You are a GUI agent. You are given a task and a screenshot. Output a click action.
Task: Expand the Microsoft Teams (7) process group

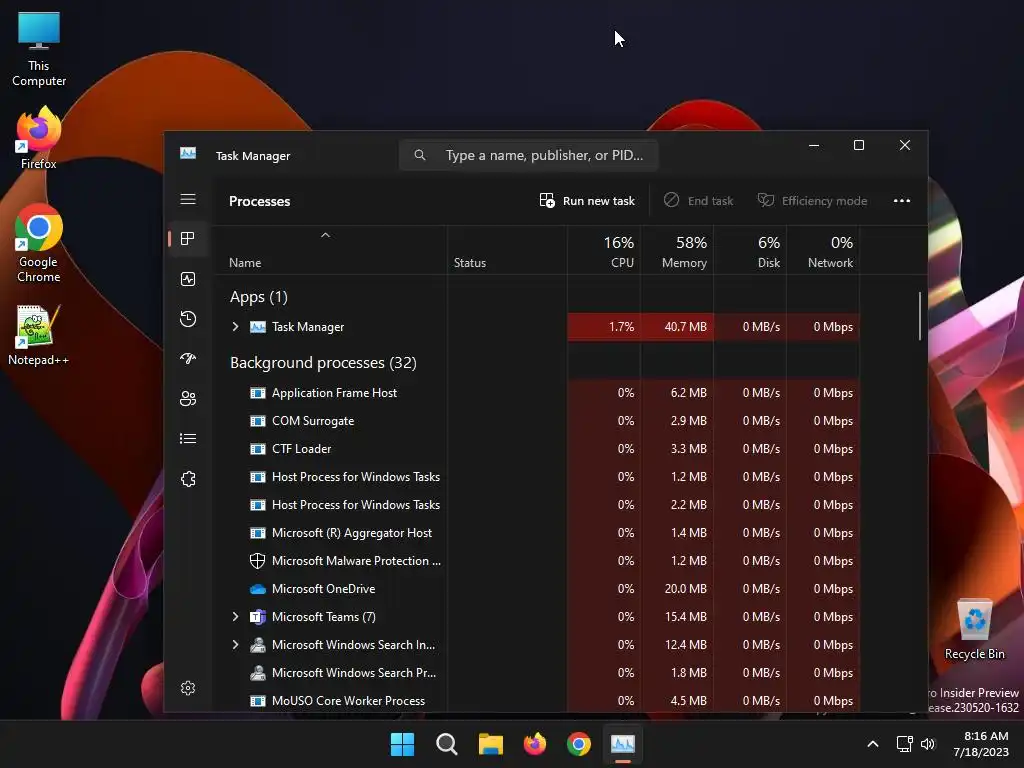(x=235, y=616)
